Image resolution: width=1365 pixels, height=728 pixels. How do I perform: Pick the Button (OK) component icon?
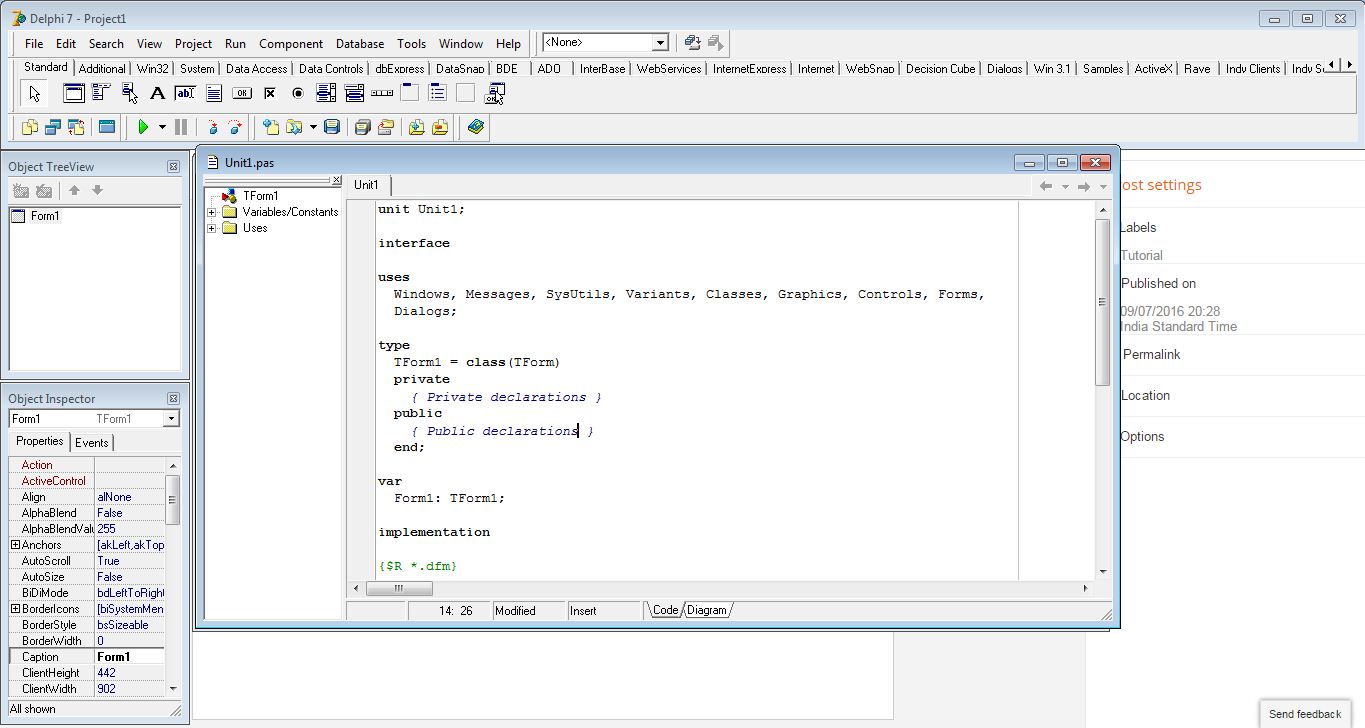[x=242, y=93]
